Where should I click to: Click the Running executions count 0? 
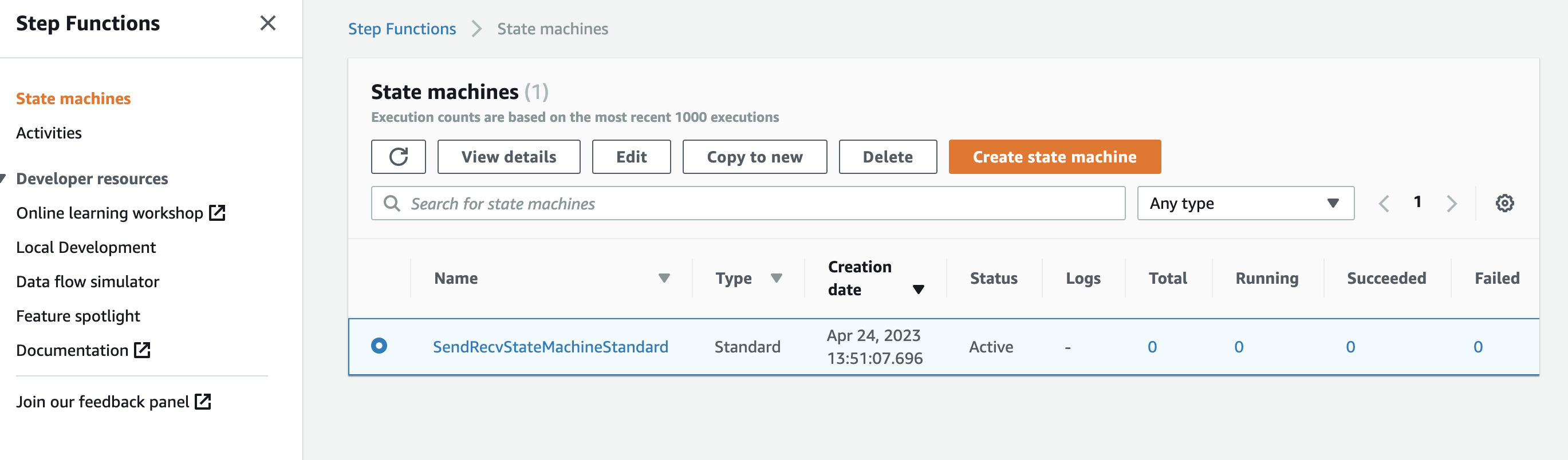(x=1238, y=347)
